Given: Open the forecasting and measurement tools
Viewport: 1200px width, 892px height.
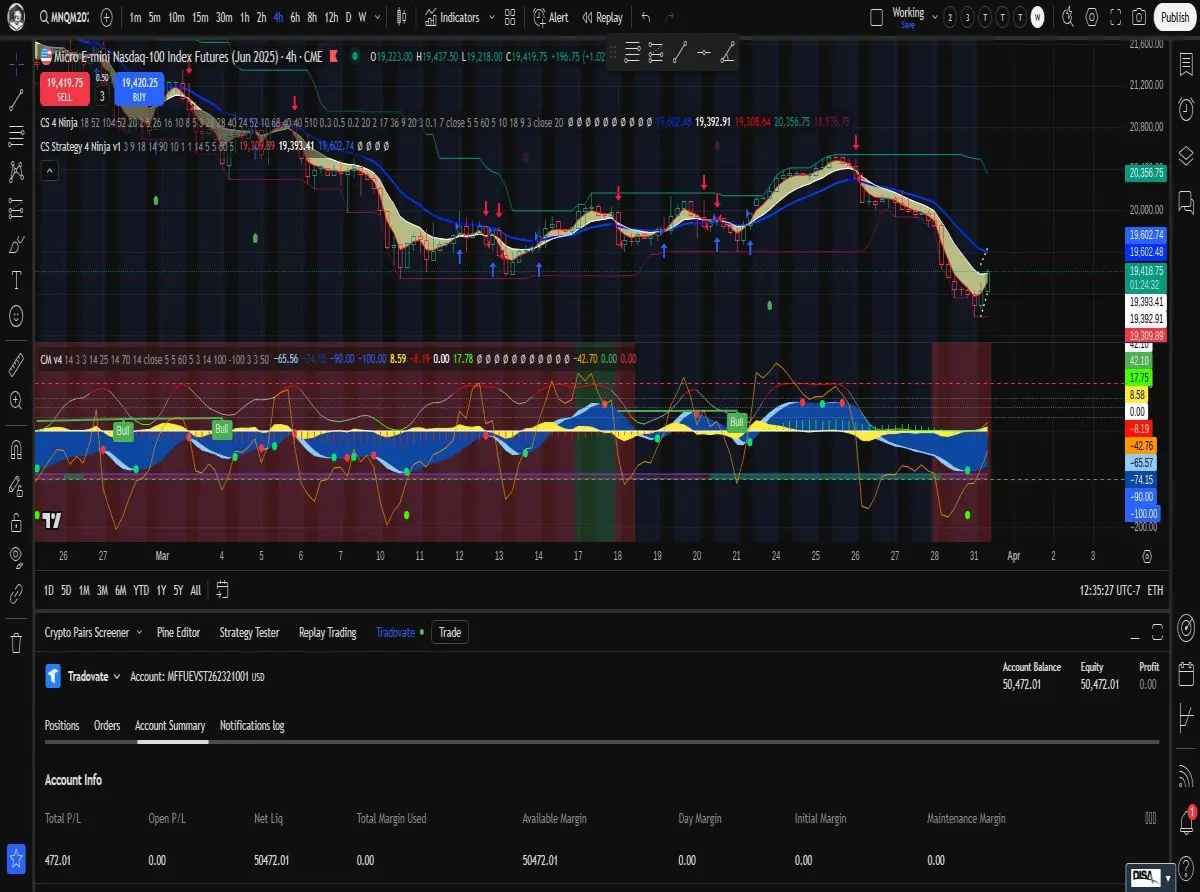Looking at the screenshot, I should coord(16,208).
